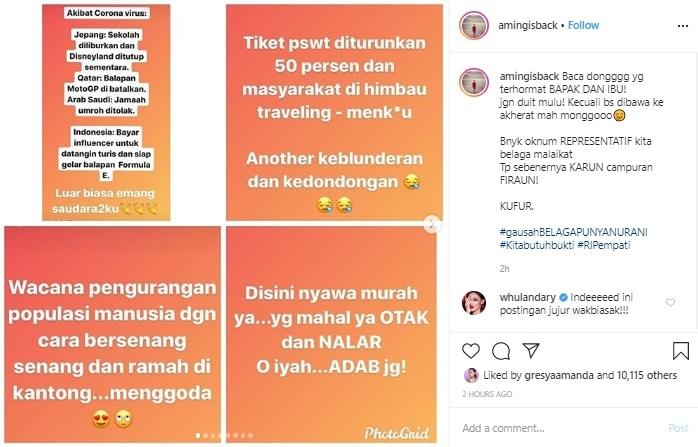Screen dimensions: 698x447
Task: Select first carousel dot indicator
Action: pos(198,435)
